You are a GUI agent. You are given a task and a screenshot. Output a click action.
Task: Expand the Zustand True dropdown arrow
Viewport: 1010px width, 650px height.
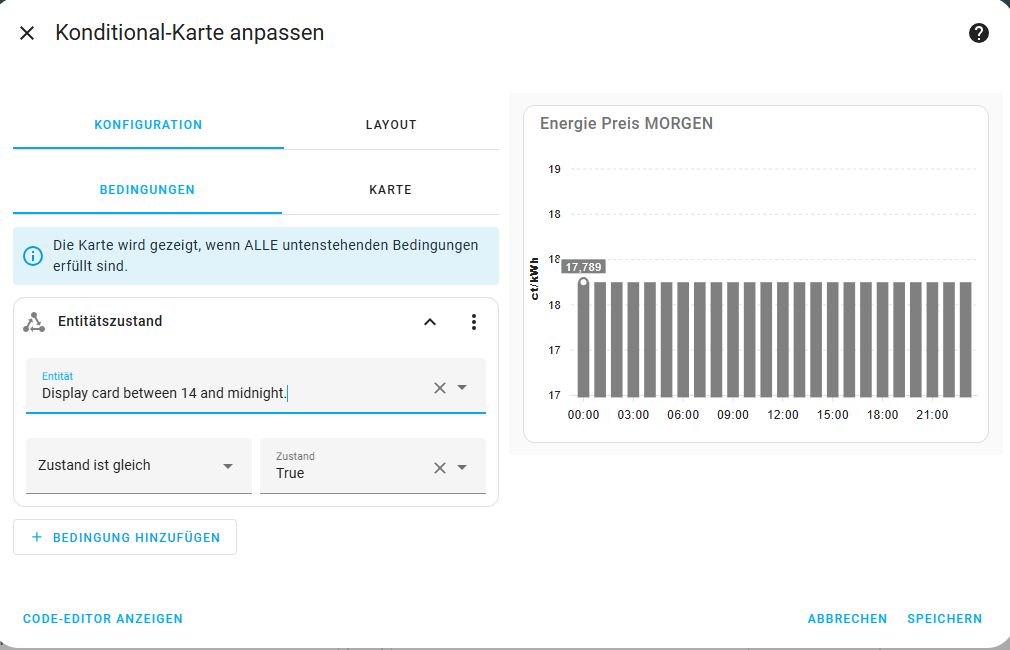(462, 468)
